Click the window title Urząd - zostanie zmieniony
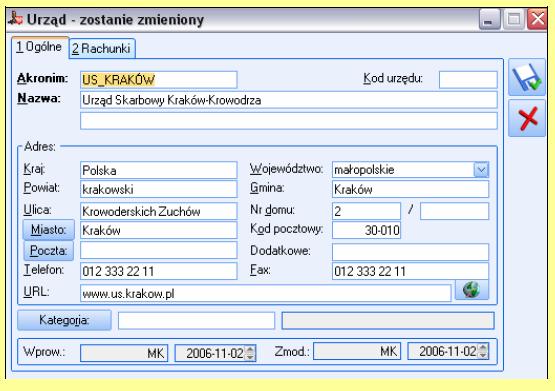Viewport: 555px width, 391px height. pos(115,19)
